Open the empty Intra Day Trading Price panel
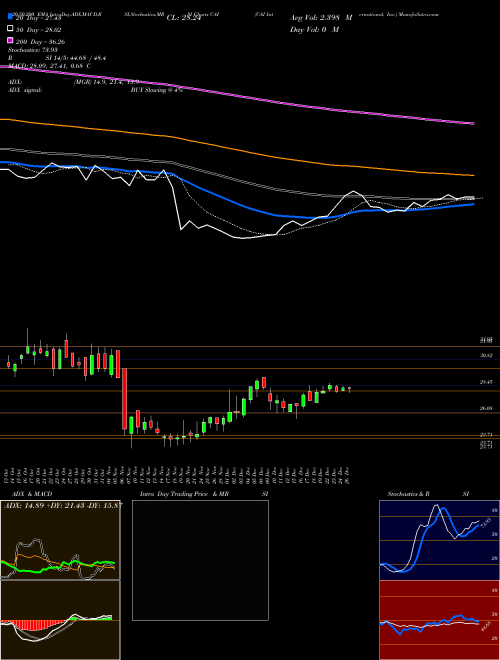The width and height of the screenshot is (500, 660). point(200,560)
